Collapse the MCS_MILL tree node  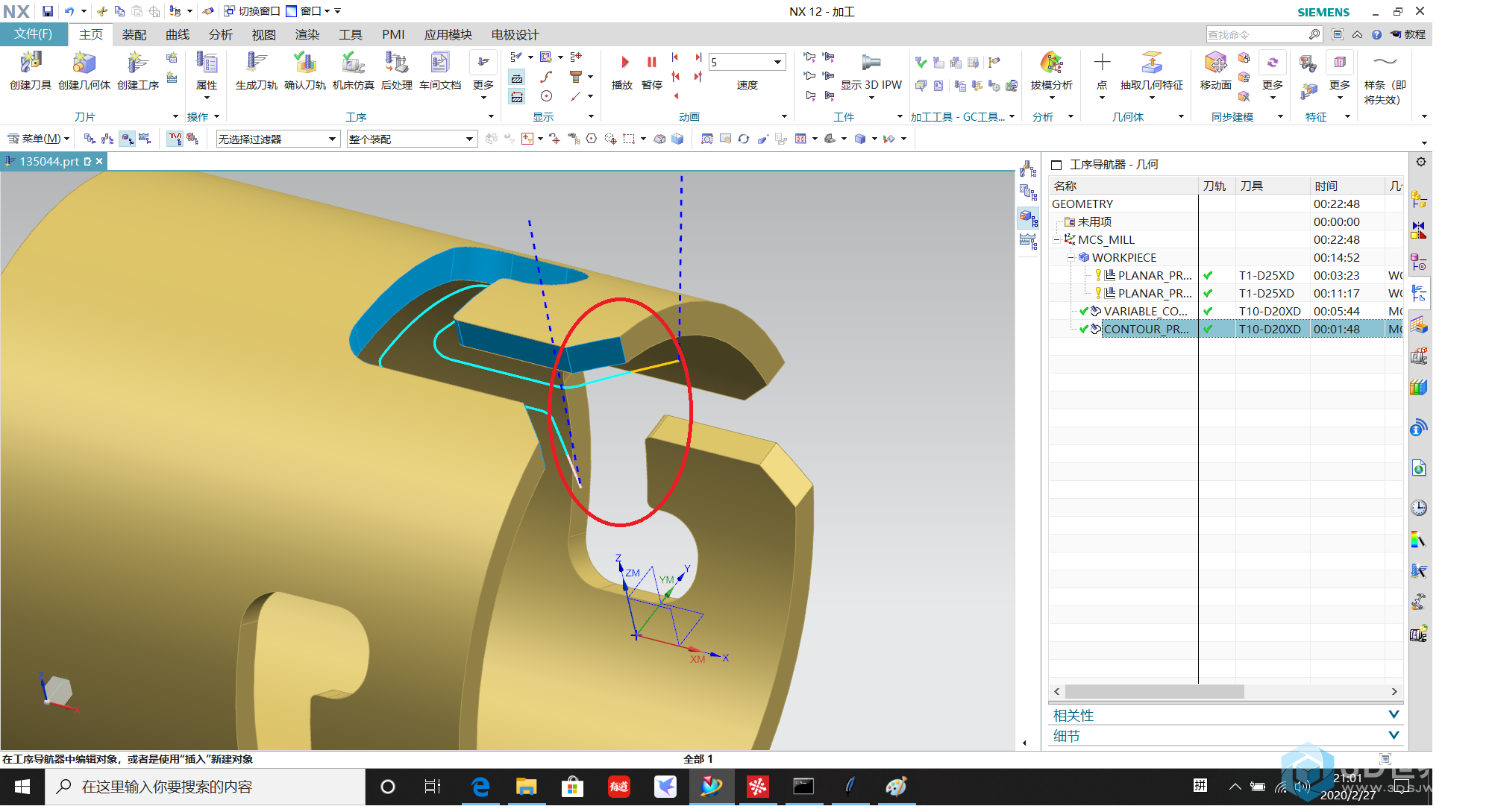[x=1056, y=240]
